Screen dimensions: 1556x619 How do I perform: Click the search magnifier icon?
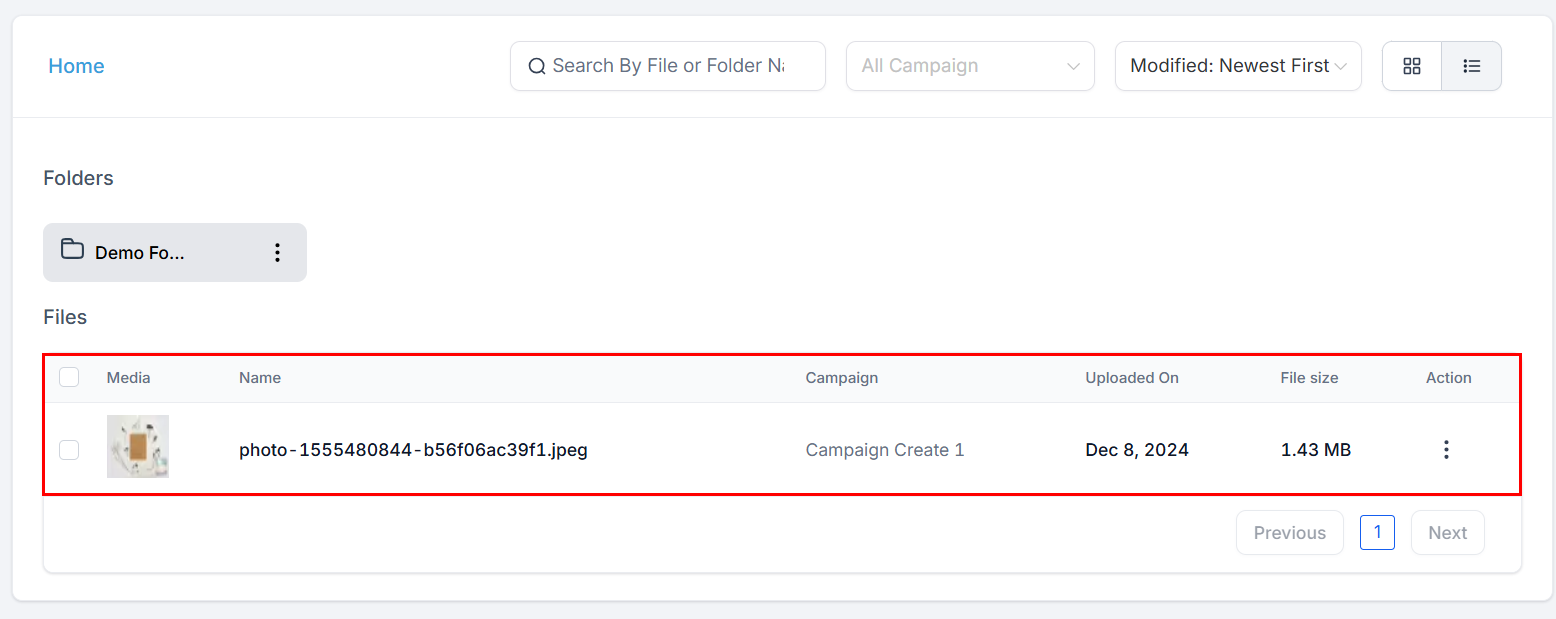point(537,66)
